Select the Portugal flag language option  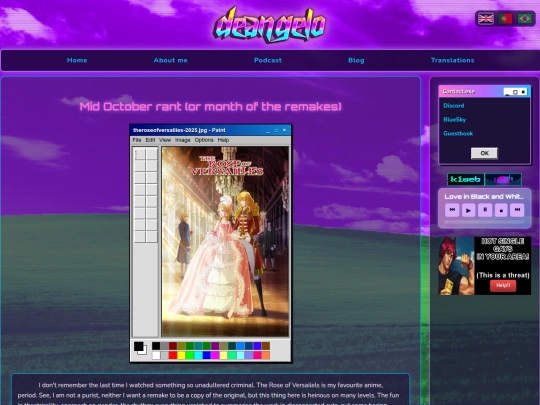pyautogui.click(x=506, y=19)
